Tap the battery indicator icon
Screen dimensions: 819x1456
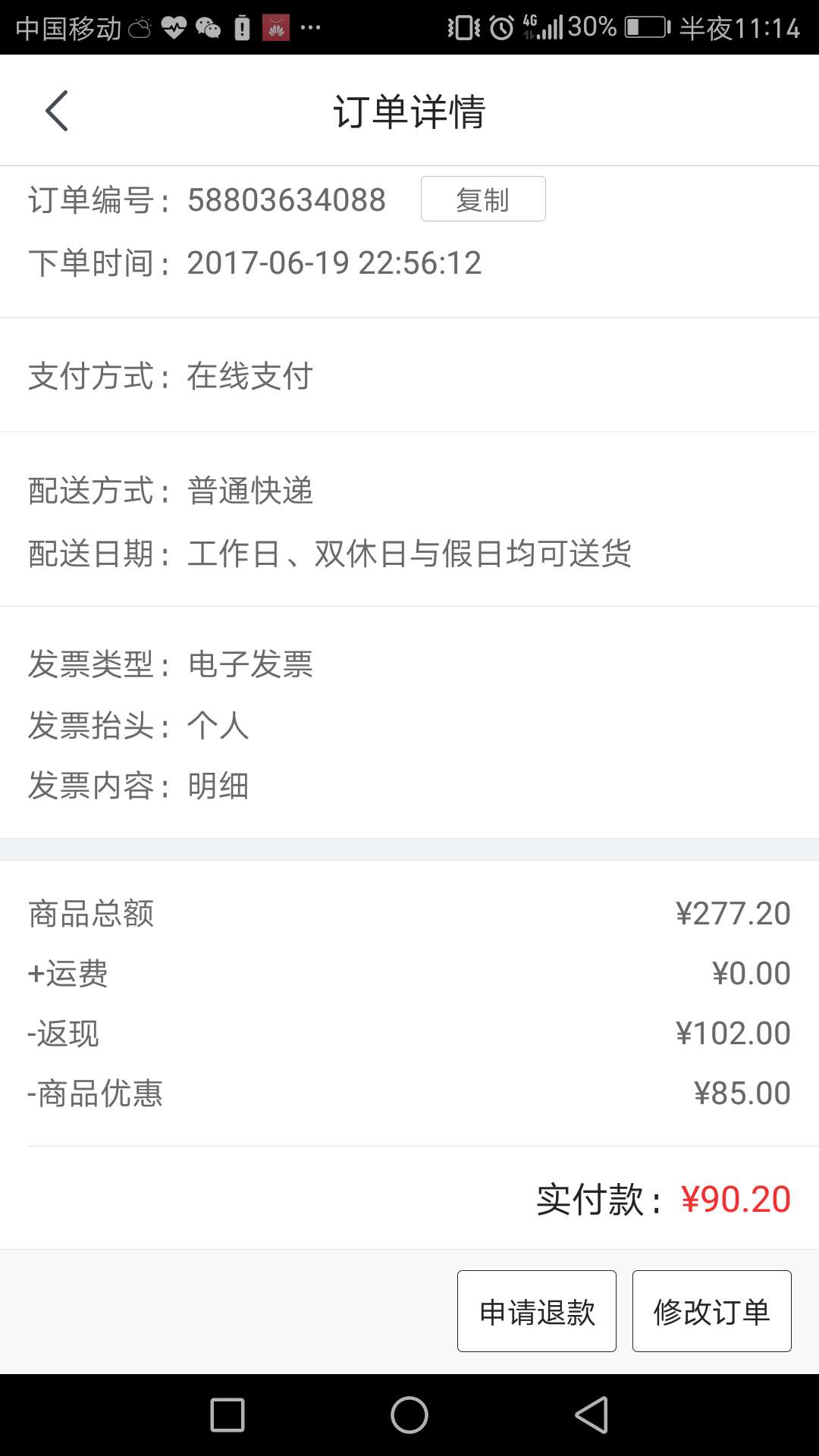pos(648,28)
